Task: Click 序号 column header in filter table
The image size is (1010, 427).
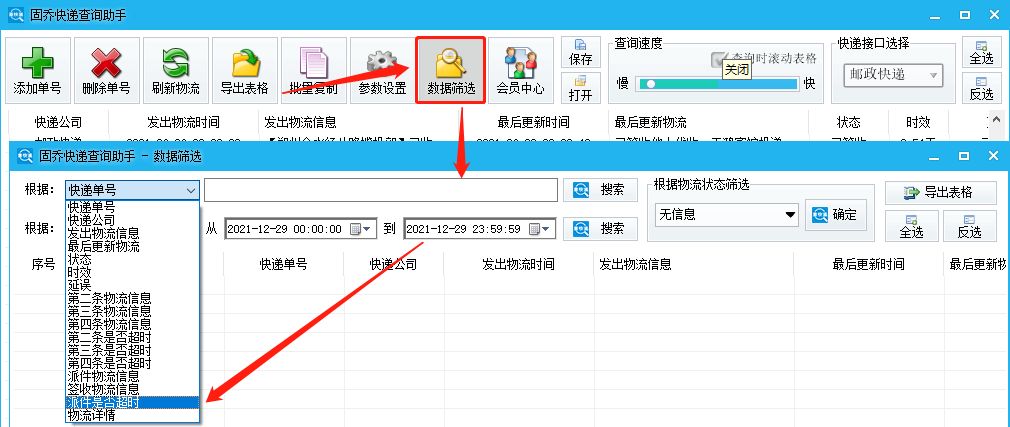Action: coord(44,264)
